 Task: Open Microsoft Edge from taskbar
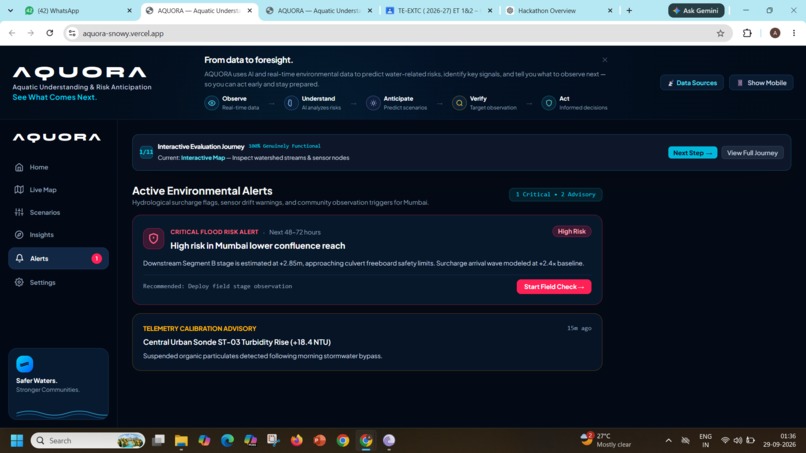click(227, 441)
